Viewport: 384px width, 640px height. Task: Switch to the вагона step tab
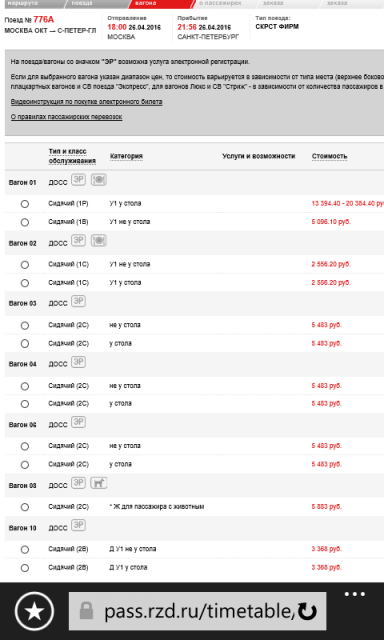tap(159, 4)
